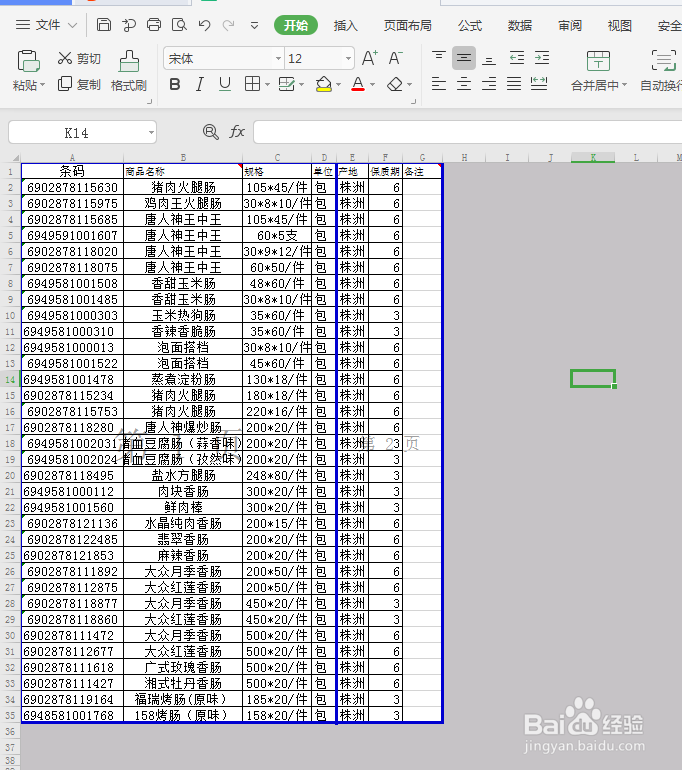
Task: Click 合并居中 merge and center icon
Action: [x=598, y=61]
